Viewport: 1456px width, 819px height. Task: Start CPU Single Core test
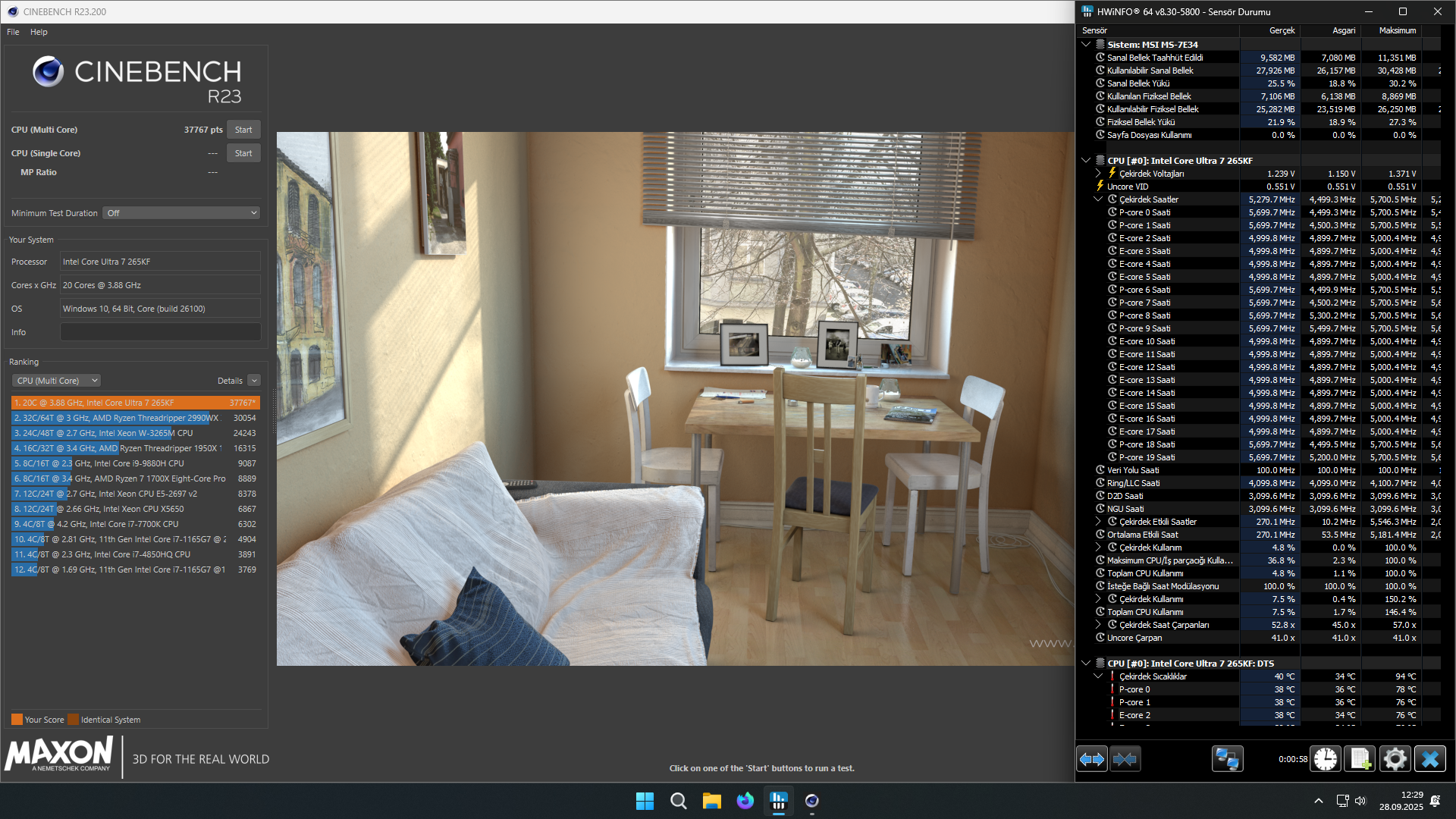(x=243, y=153)
